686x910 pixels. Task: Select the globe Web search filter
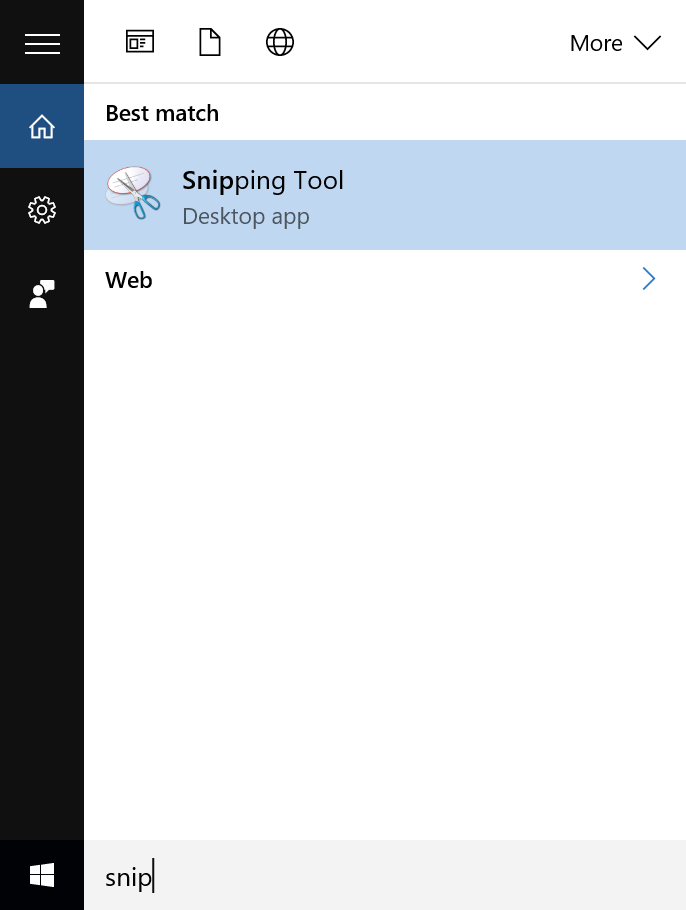[x=279, y=42]
